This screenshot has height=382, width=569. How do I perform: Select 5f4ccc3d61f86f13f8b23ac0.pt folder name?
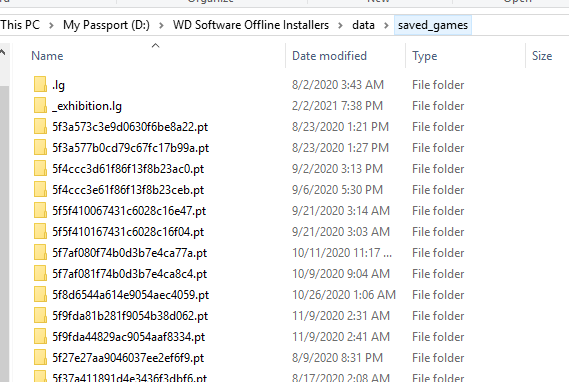coord(128,169)
